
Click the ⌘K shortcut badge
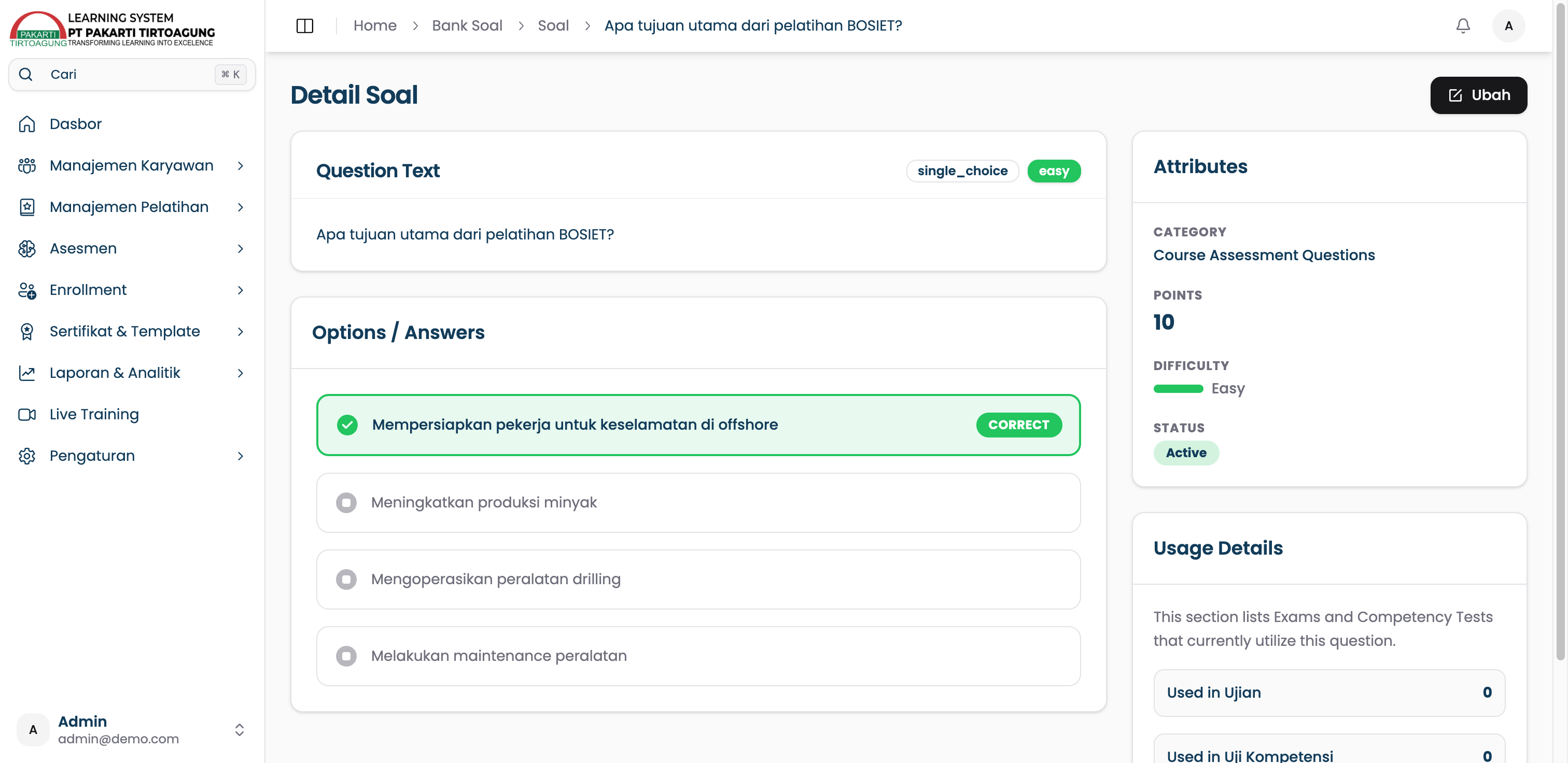(231, 74)
